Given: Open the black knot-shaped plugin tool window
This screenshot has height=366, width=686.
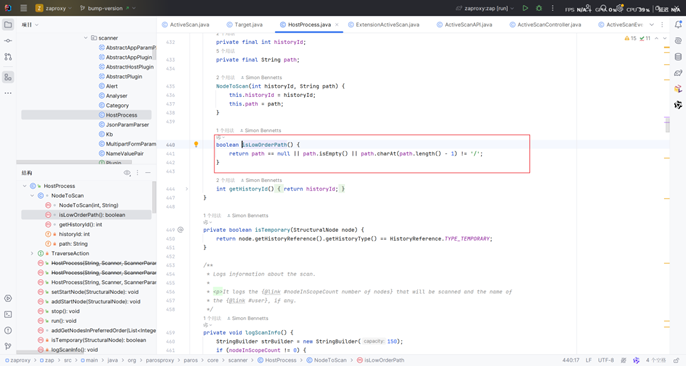Looking at the screenshot, I should pyautogui.click(x=678, y=105).
